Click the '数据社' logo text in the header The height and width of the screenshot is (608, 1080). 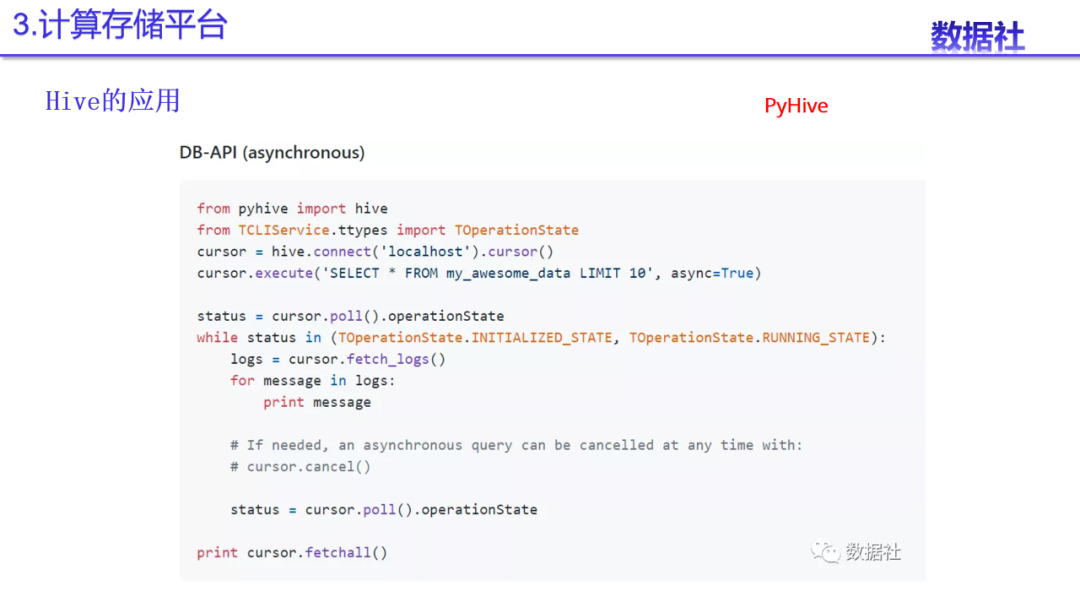coord(977,36)
